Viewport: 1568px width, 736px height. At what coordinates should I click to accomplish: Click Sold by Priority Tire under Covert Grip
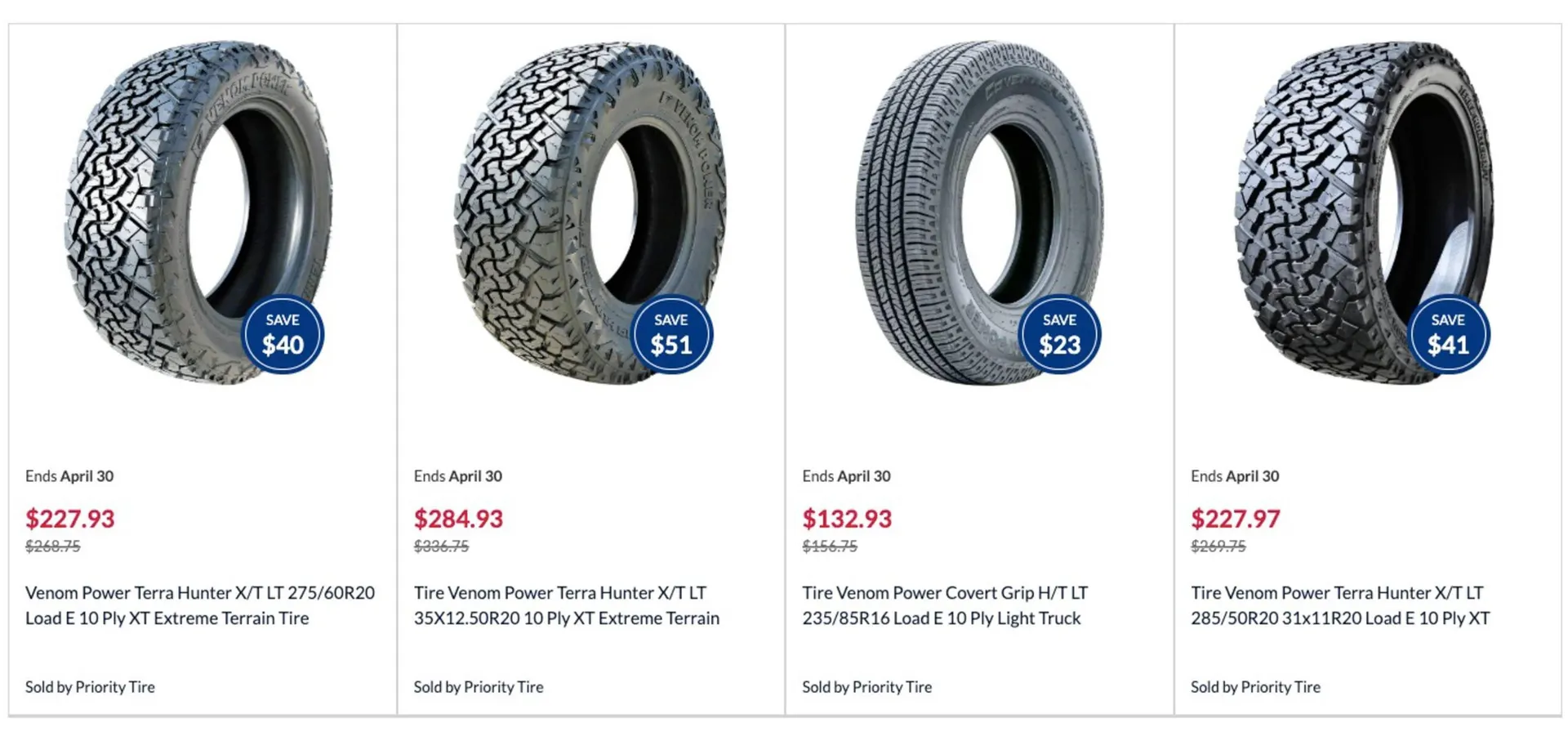pyautogui.click(x=866, y=687)
